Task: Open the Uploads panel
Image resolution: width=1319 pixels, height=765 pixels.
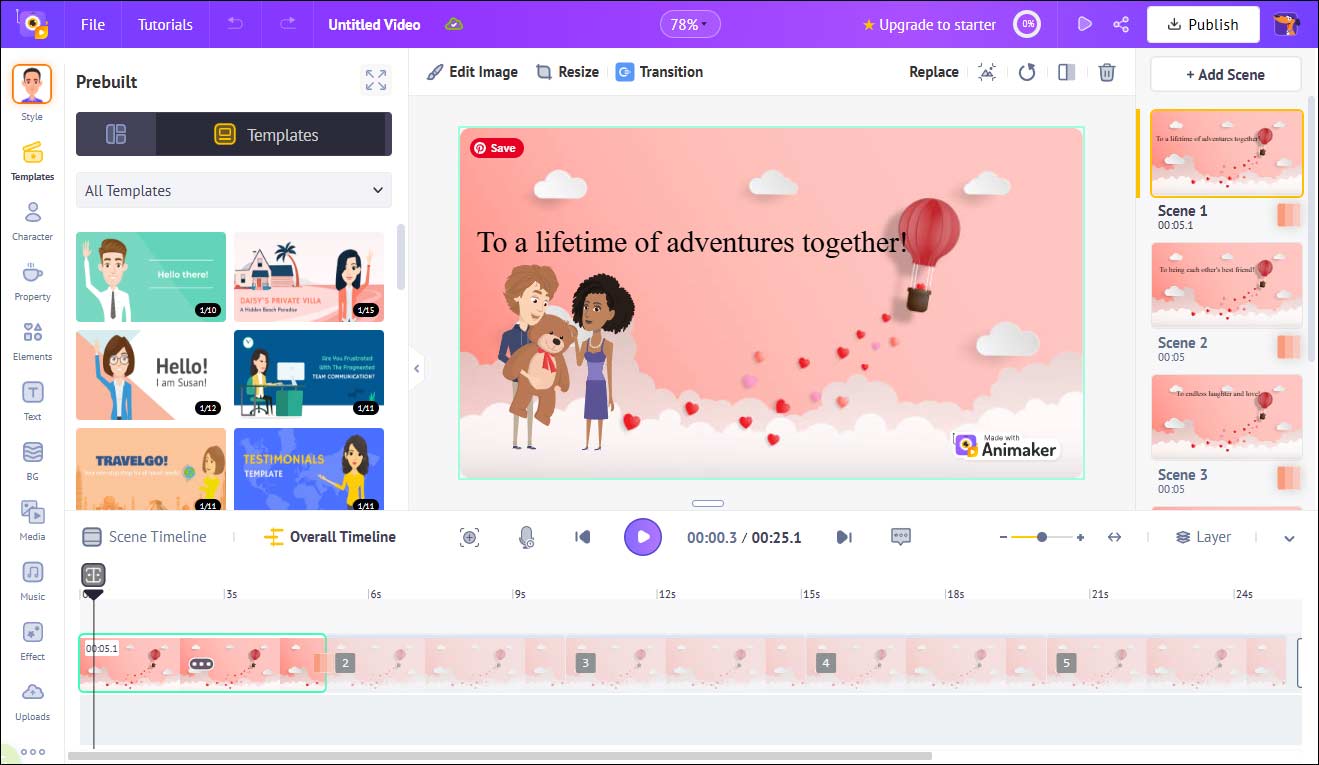Action: point(32,697)
